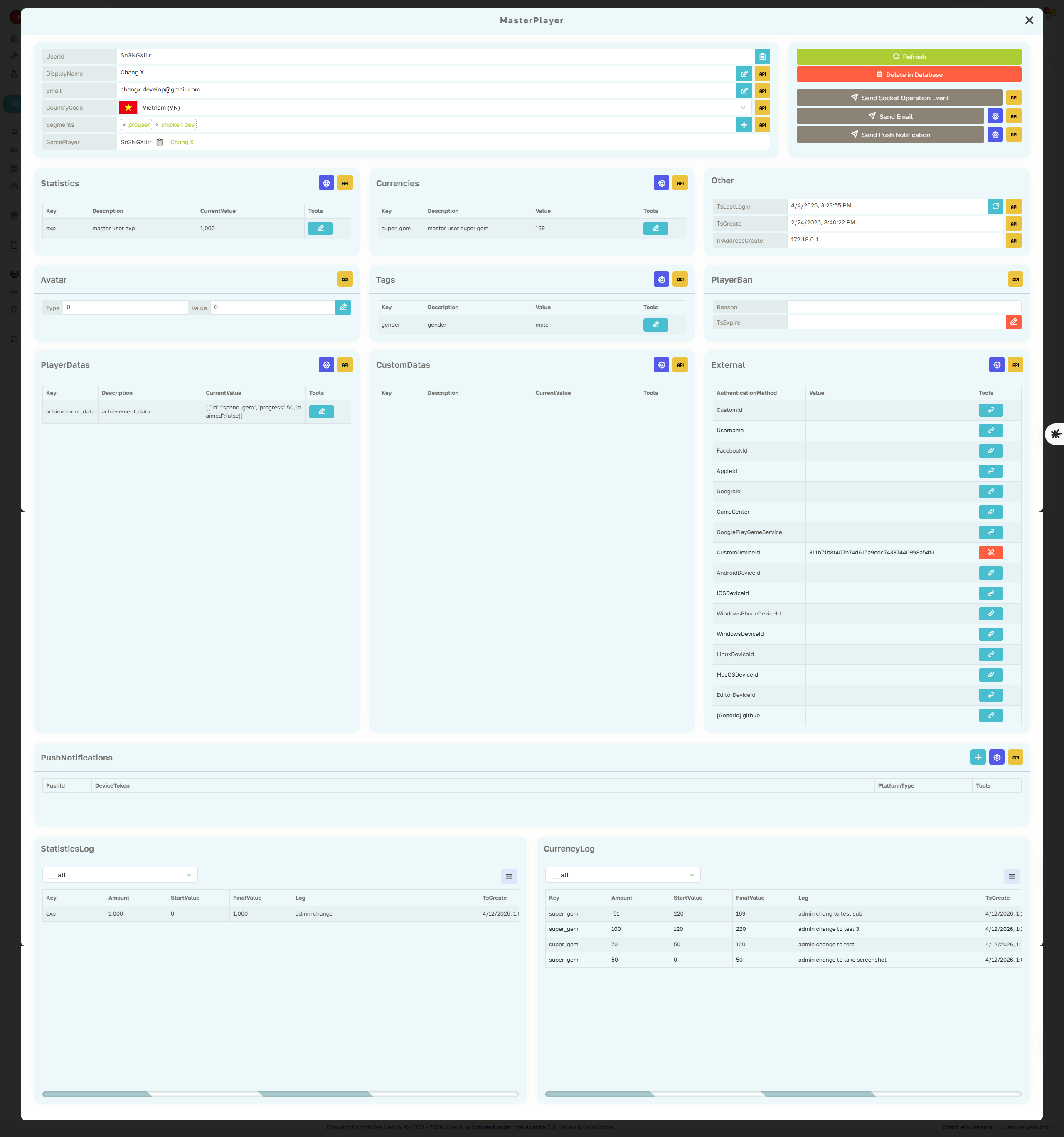Edit the gender tag value
1064x1137 pixels.
655,324
